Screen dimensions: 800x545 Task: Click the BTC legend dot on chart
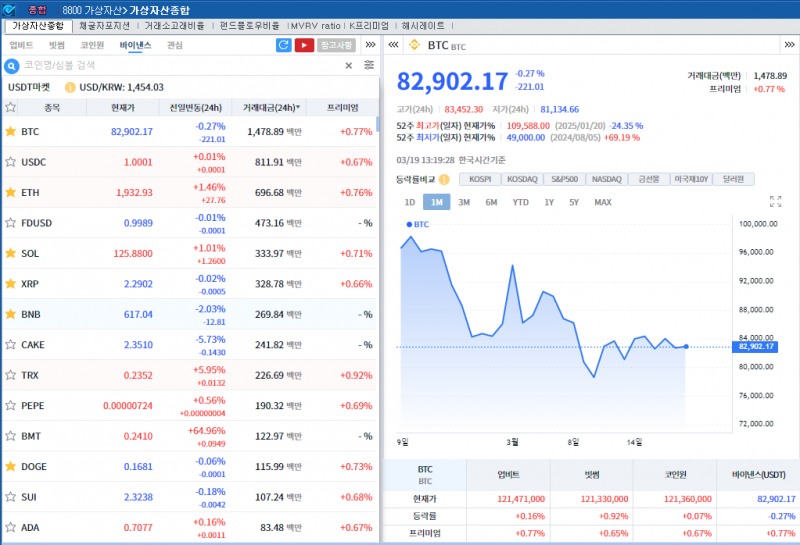pos(409,224)
